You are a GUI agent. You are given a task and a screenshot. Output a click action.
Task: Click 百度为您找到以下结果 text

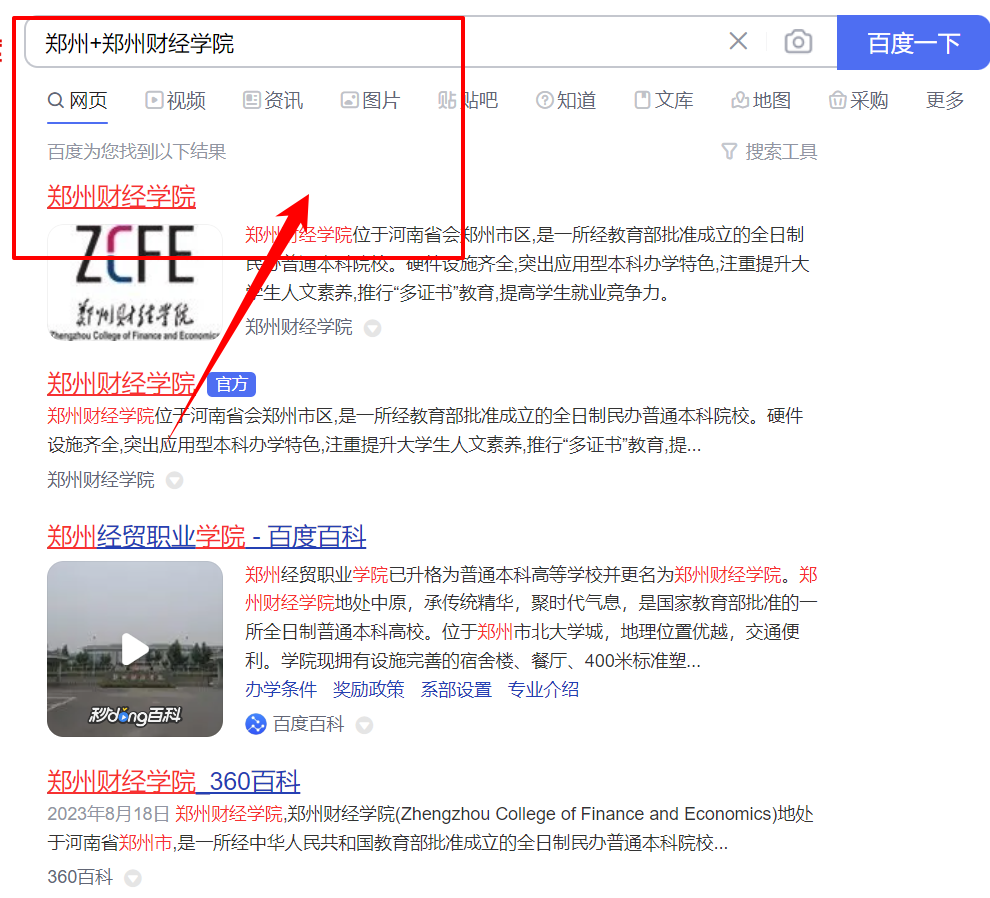(x=136, y=152)
